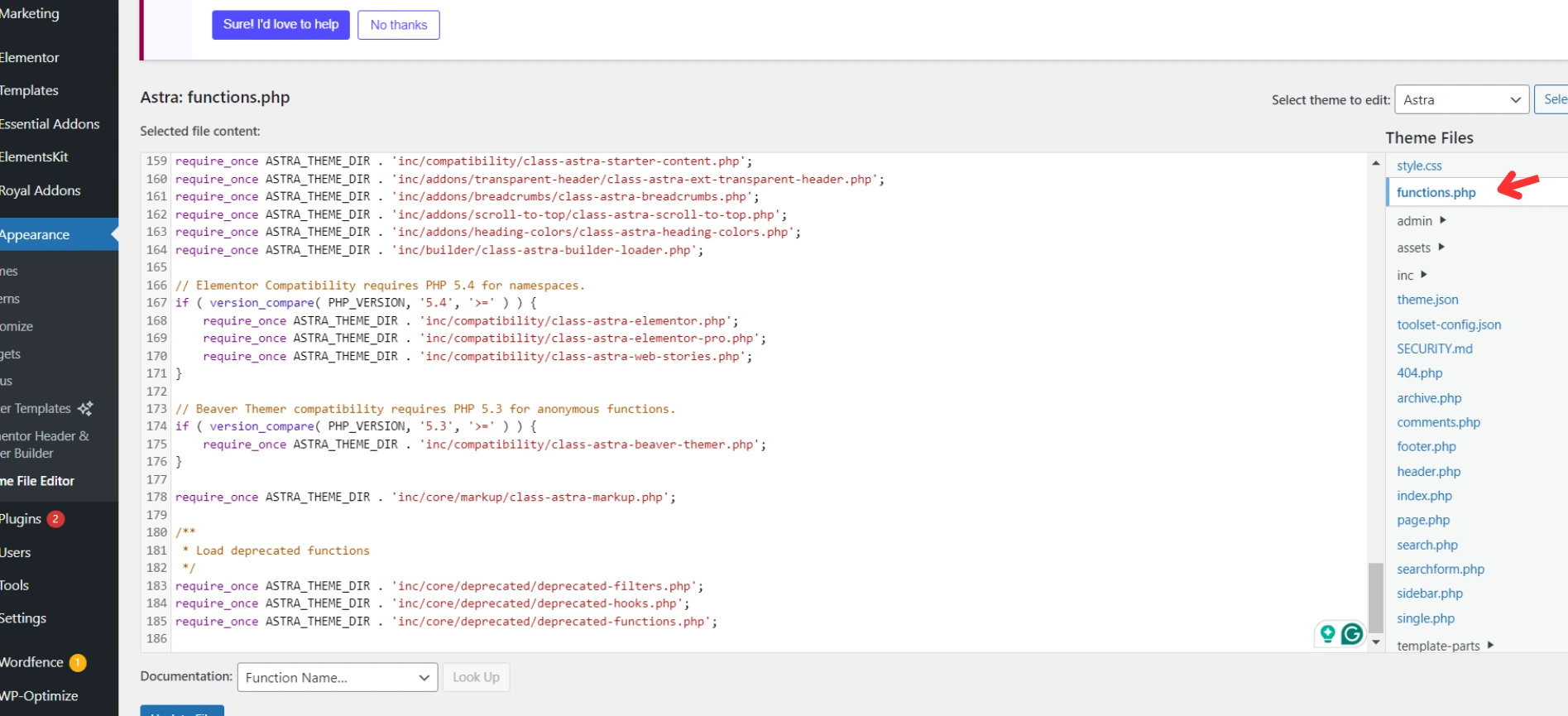Viewport: 1568px width, 716px height.
Task: Open 404.php file
Action: 1419,372
